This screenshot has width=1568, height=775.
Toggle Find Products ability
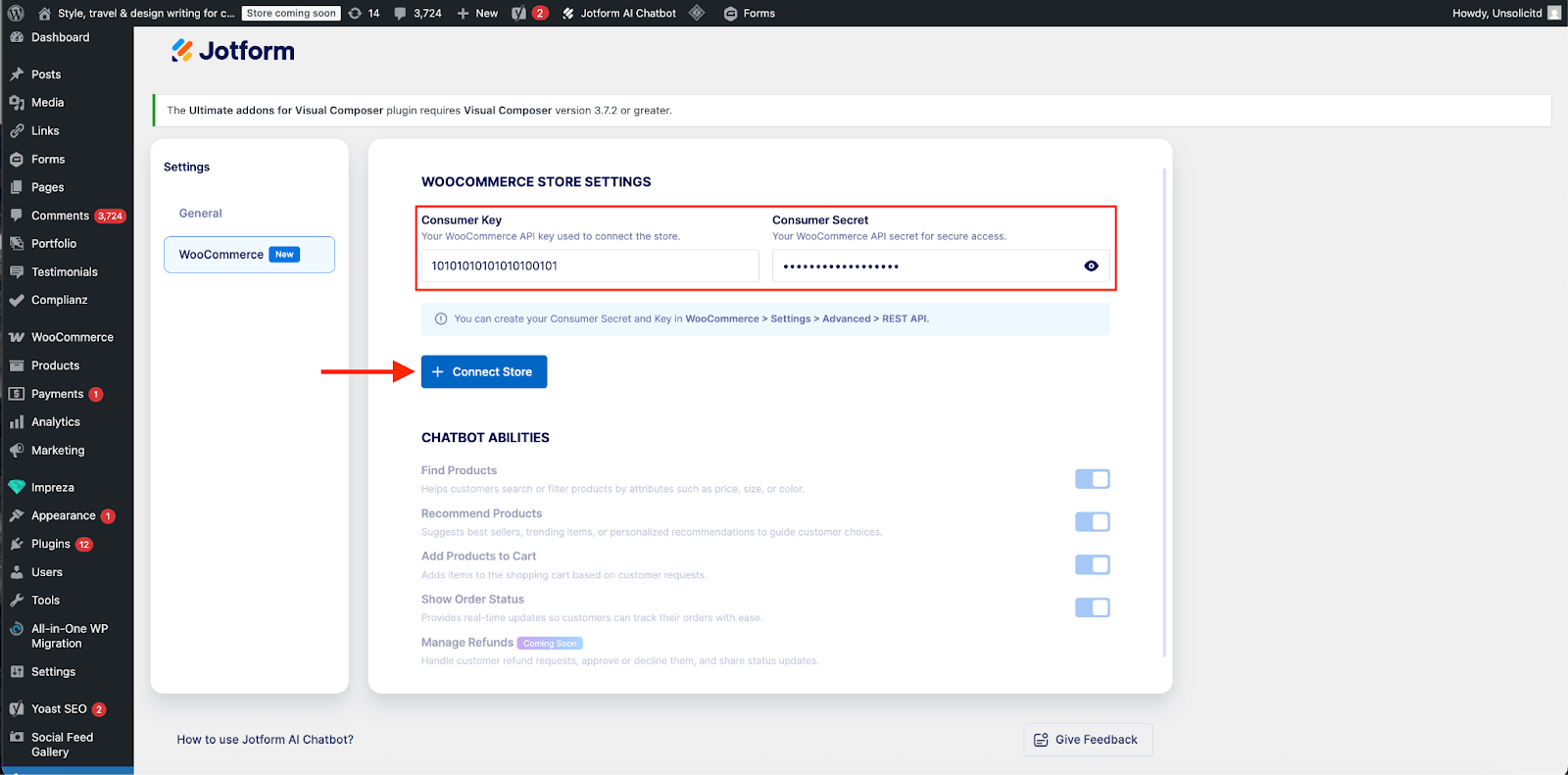1092,479
